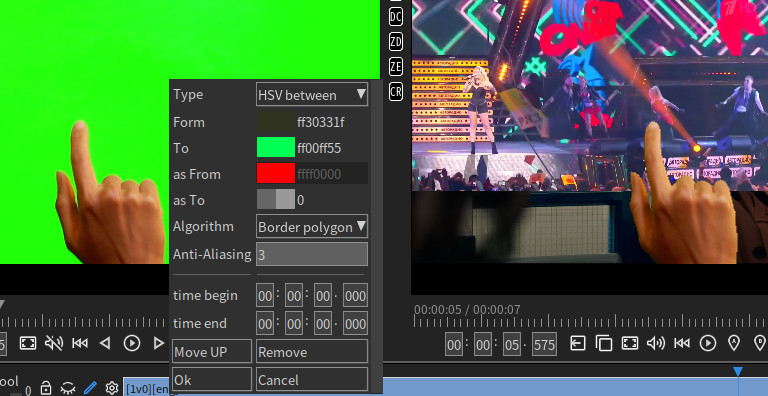Confirm dialog with Ok button
This screenshot has width=768, height=396.
pos(212,380)
